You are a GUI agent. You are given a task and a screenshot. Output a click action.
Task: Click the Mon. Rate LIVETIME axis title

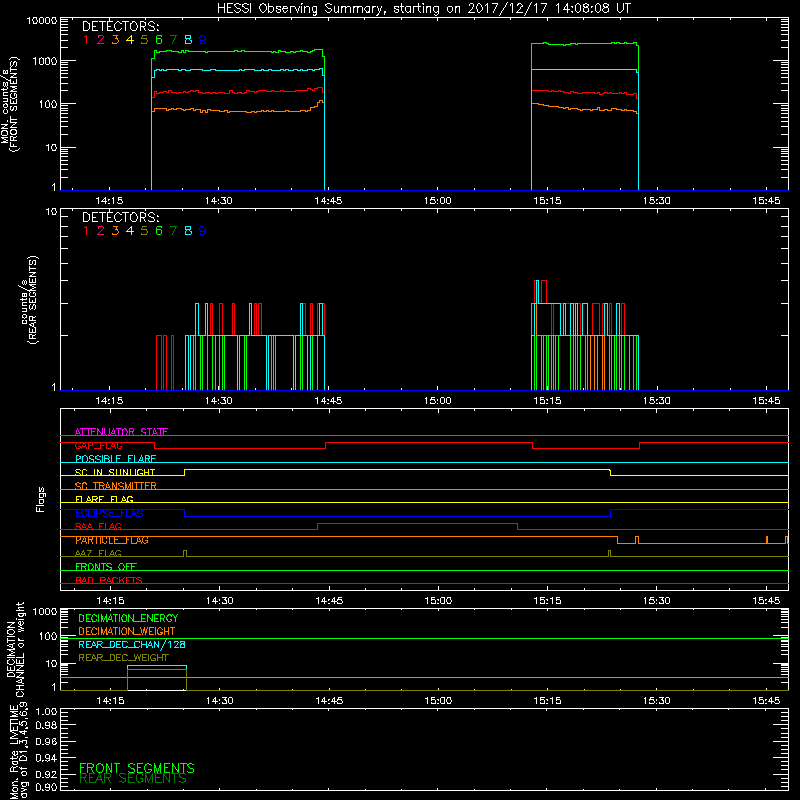tap(19, 751)
